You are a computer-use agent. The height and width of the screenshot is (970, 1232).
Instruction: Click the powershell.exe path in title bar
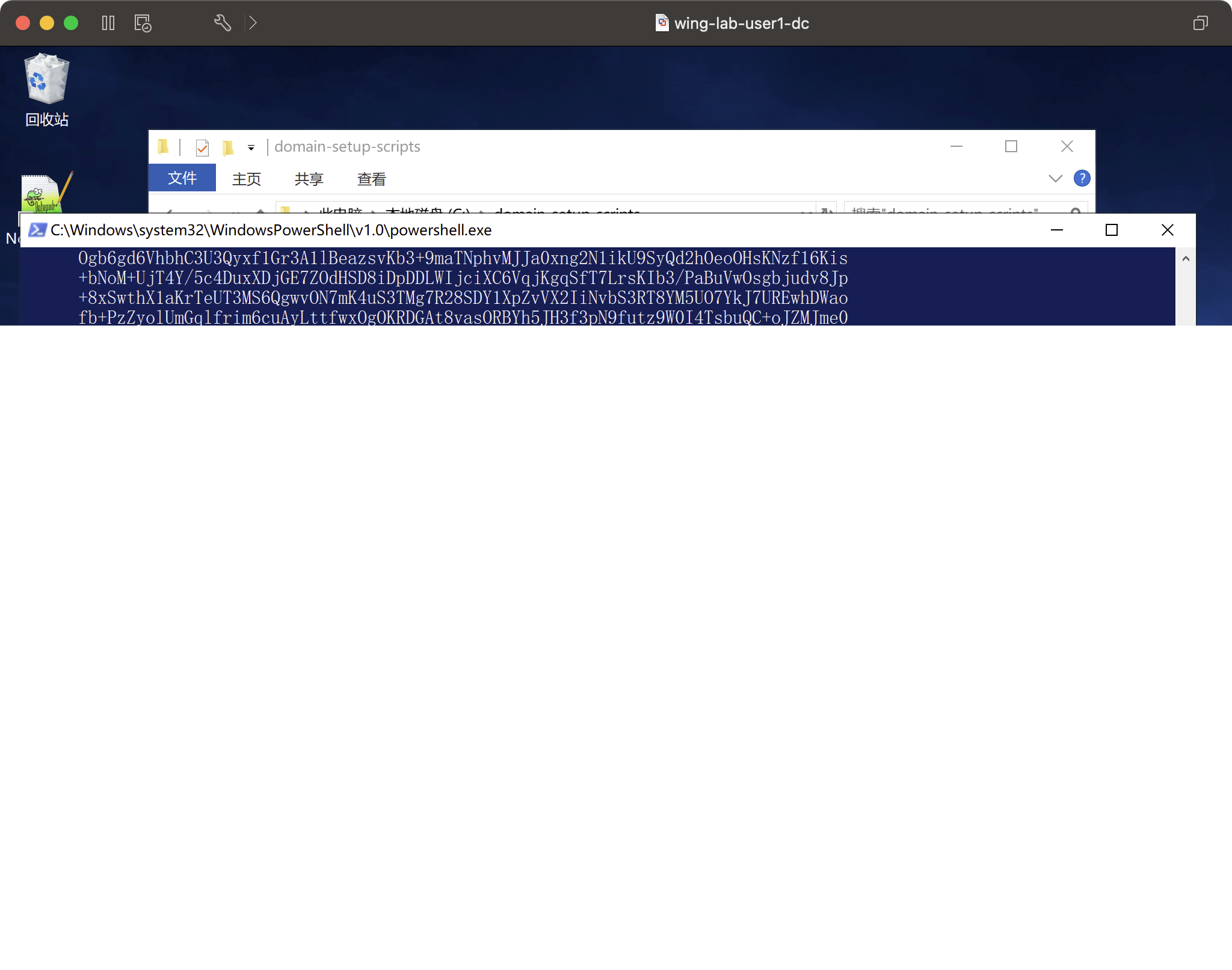tap(271, 230)
